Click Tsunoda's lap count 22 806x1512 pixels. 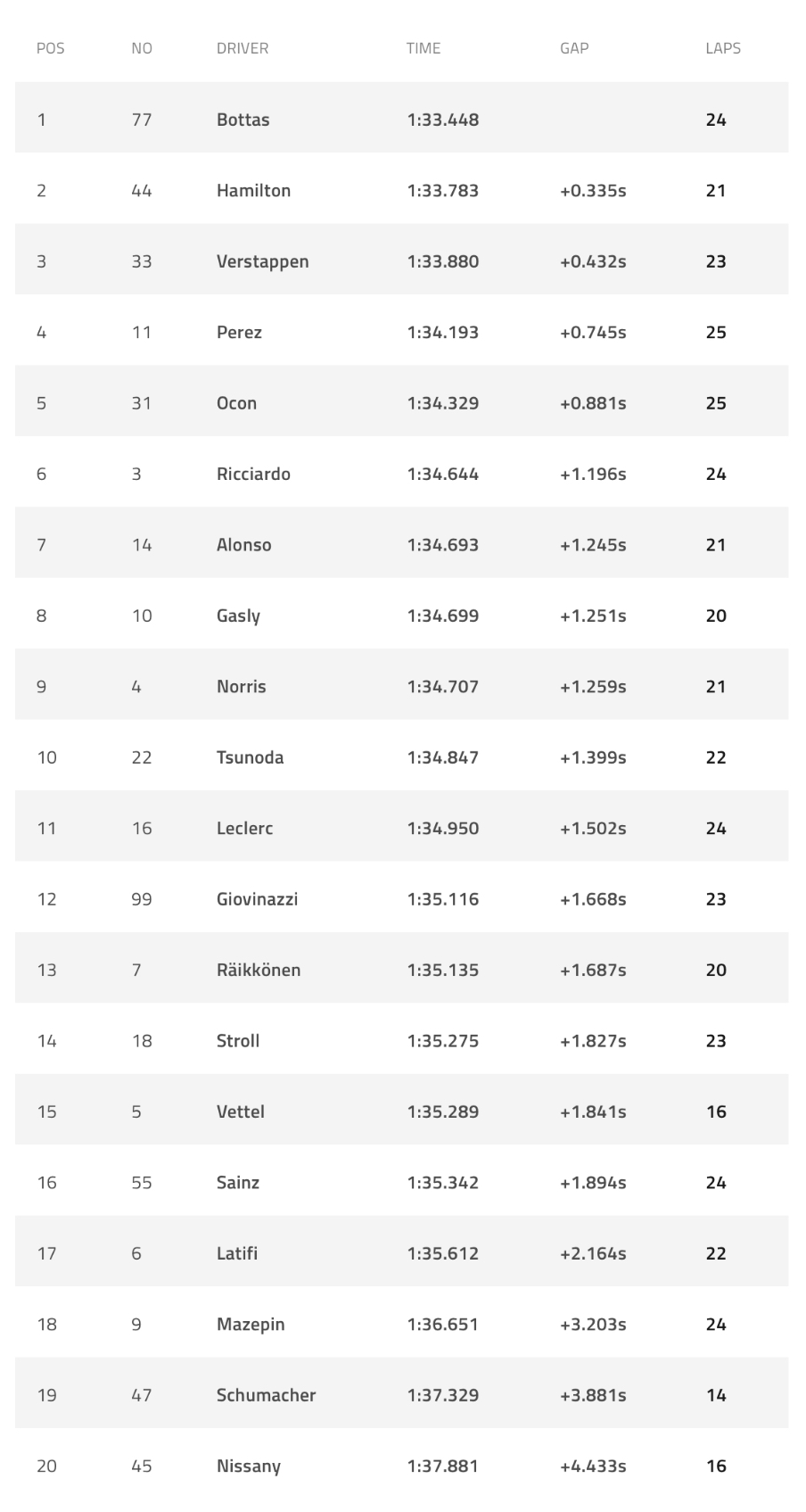pos(716,757)
